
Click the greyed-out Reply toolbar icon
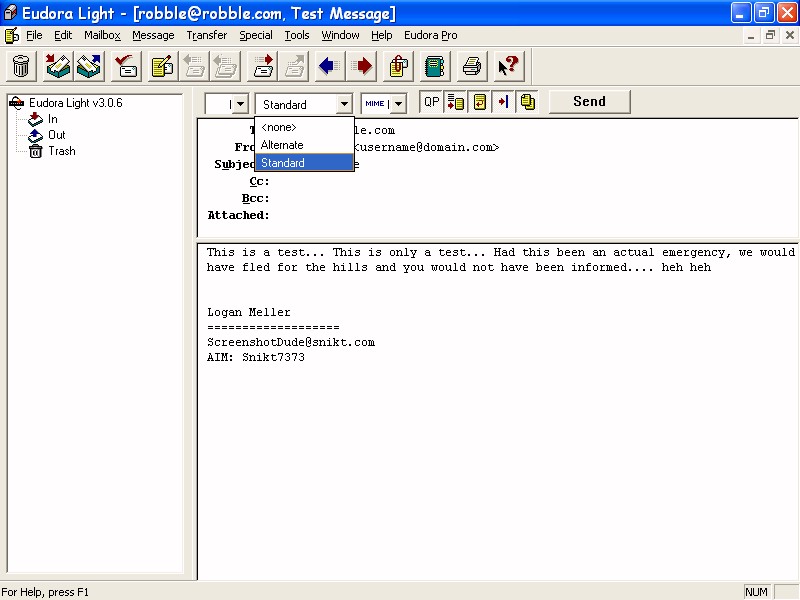[194, 66]
